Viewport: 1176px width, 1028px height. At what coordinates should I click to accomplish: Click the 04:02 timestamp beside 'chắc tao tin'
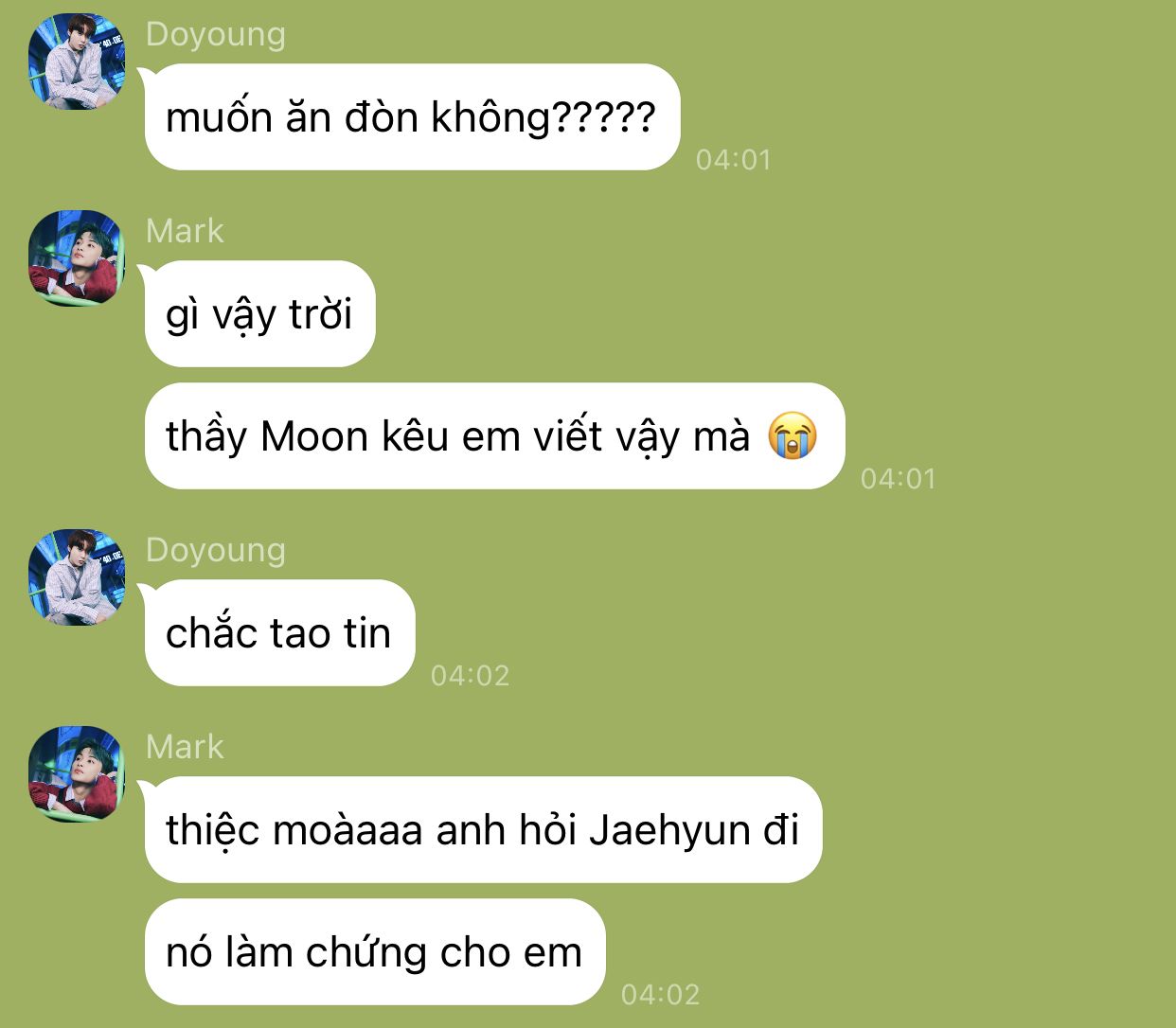[471, 675]
